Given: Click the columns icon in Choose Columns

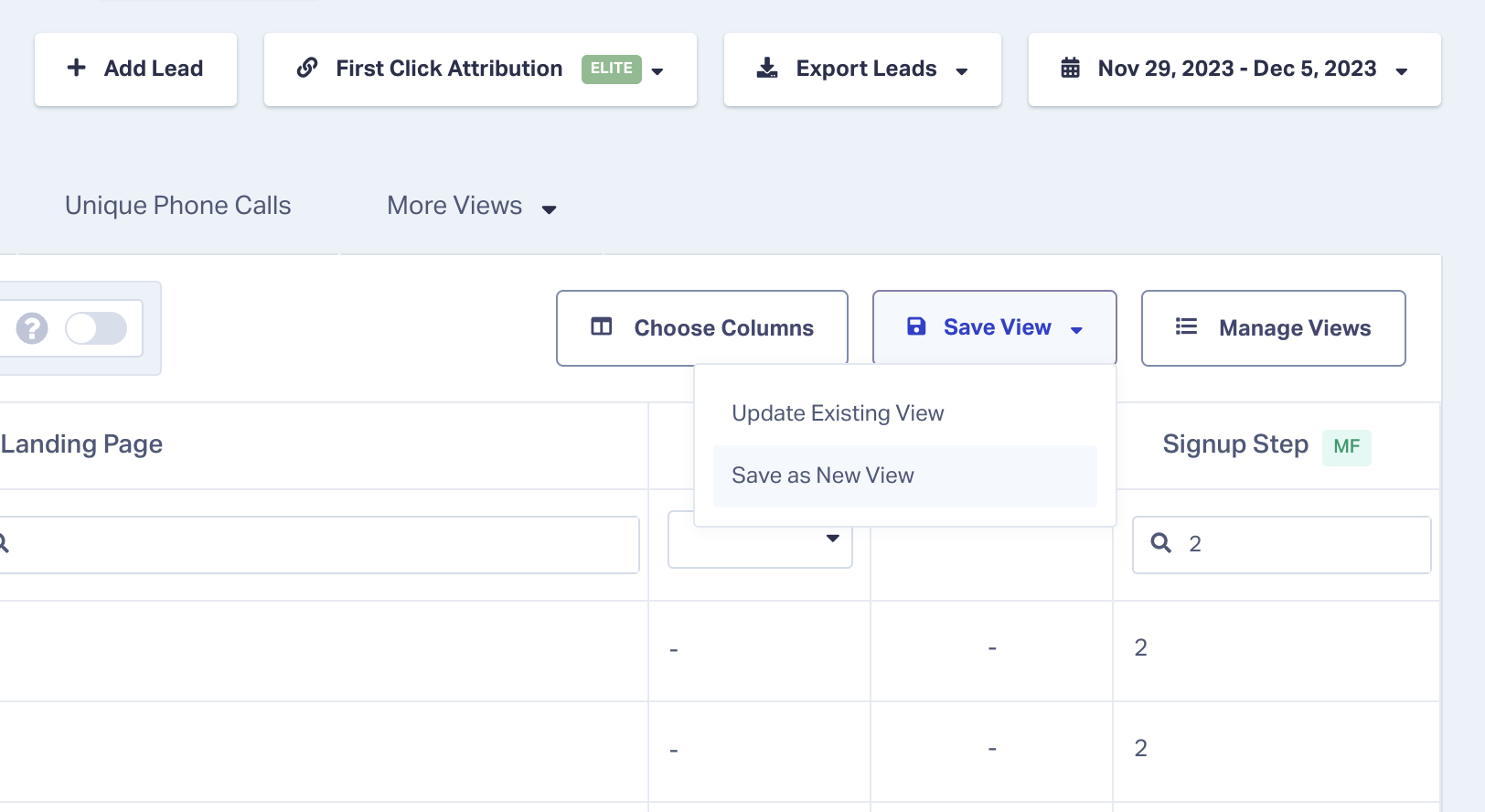Looking at the screenshot, I should pos(602,326).
